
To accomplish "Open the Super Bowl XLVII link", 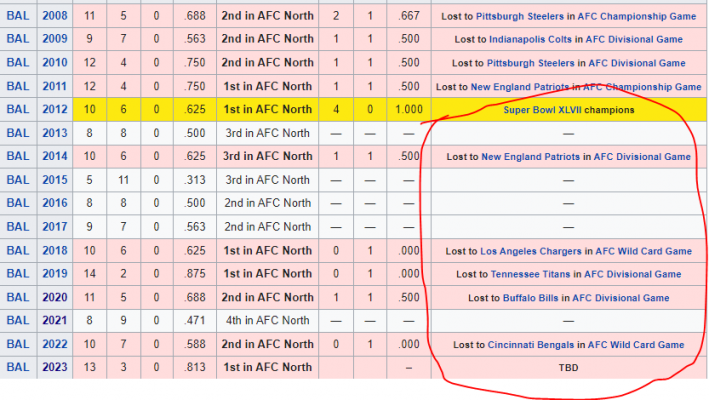I will pos(543,110).
